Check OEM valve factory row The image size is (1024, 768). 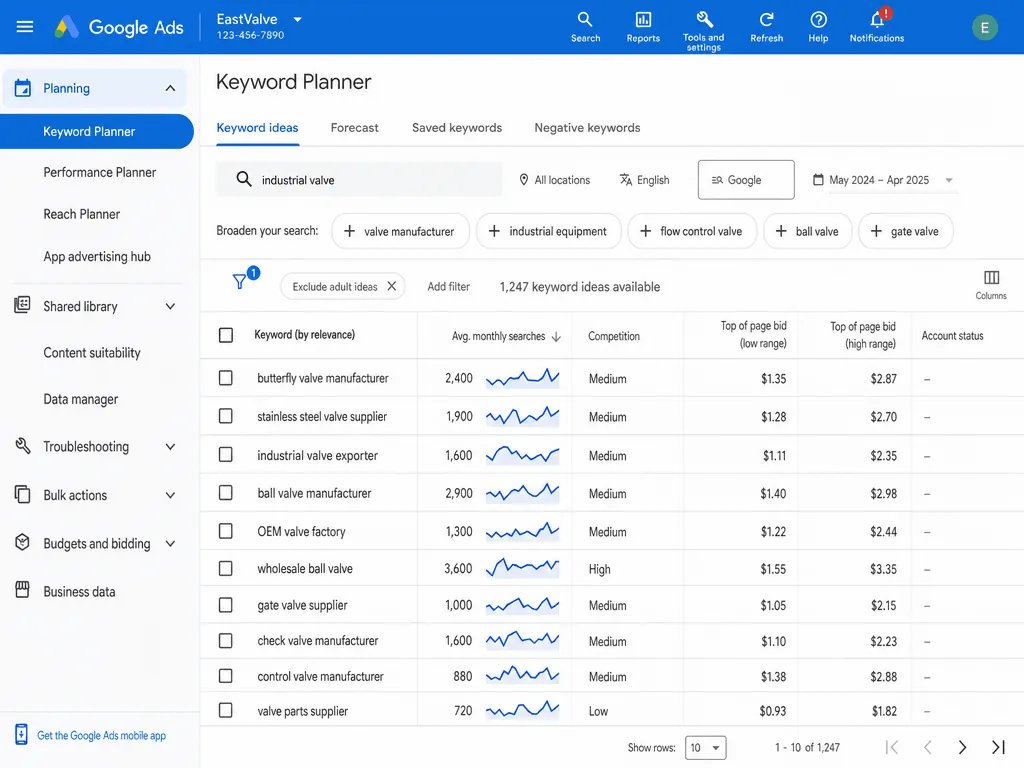point(226,531)
